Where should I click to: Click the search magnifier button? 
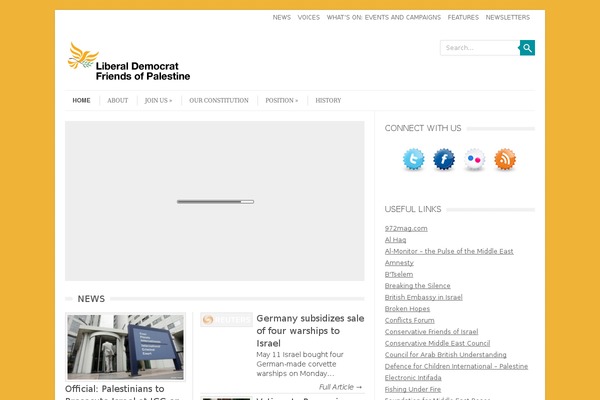click(527, 48)
